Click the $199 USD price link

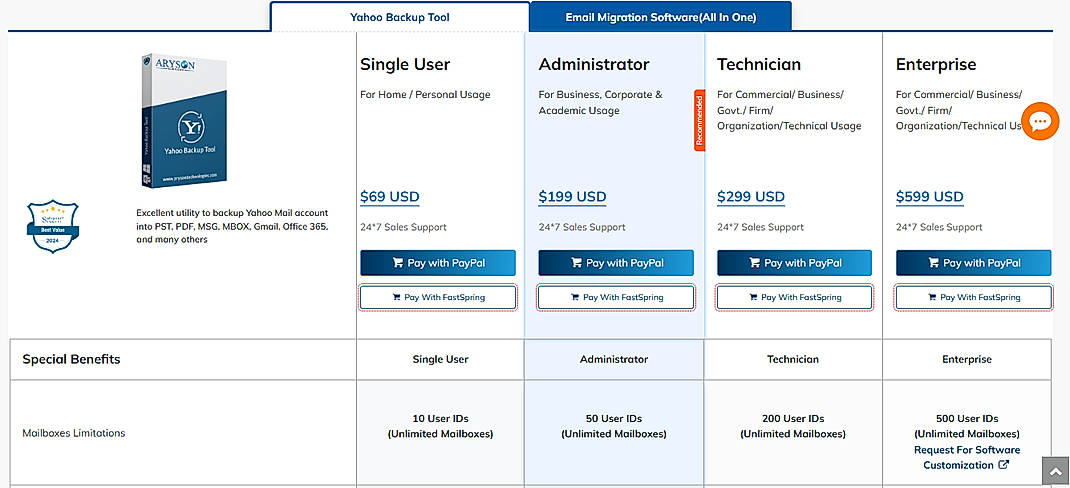(x=572, y=197)
